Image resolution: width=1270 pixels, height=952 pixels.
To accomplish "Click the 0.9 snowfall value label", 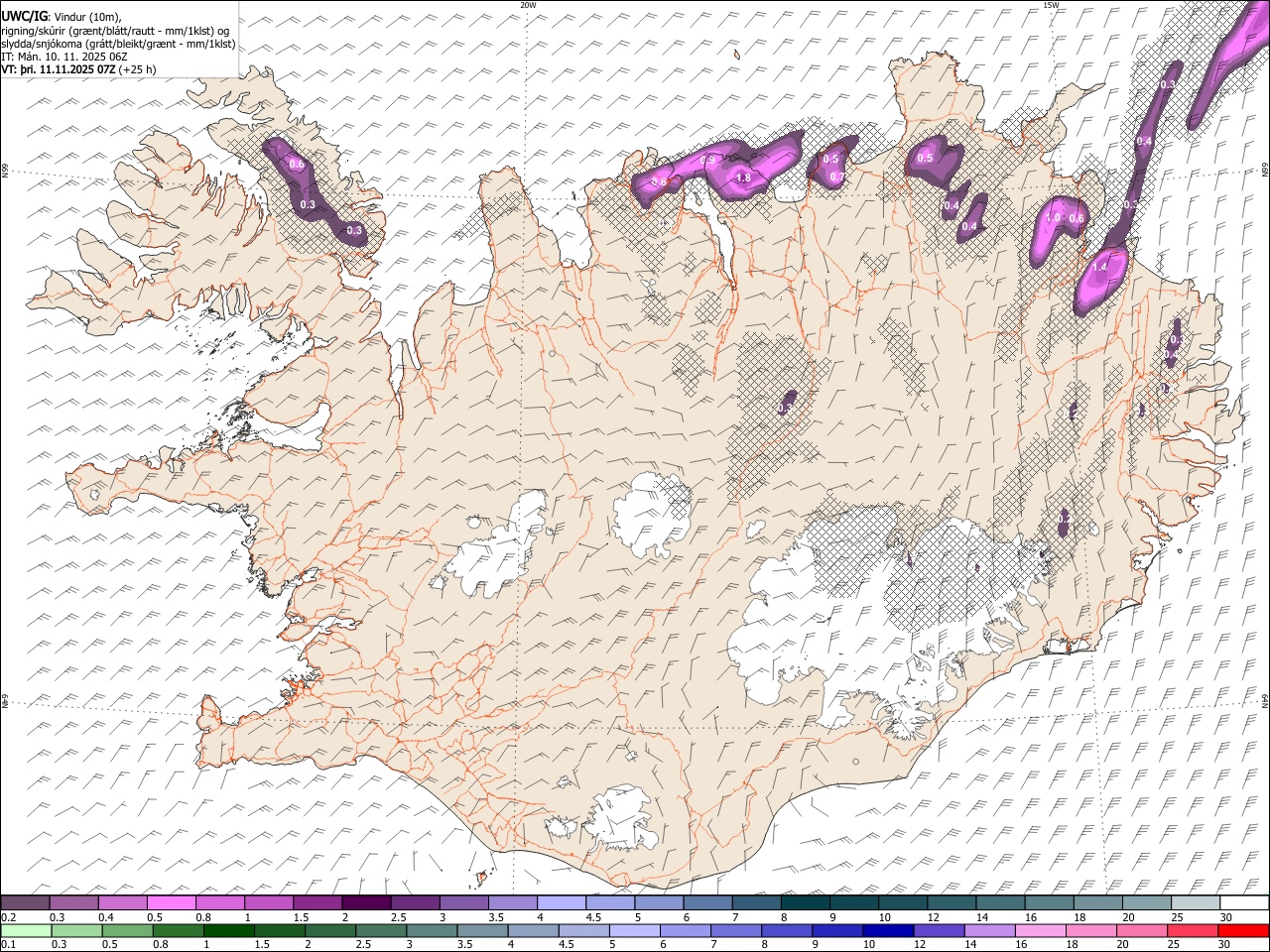I will 708,161.
